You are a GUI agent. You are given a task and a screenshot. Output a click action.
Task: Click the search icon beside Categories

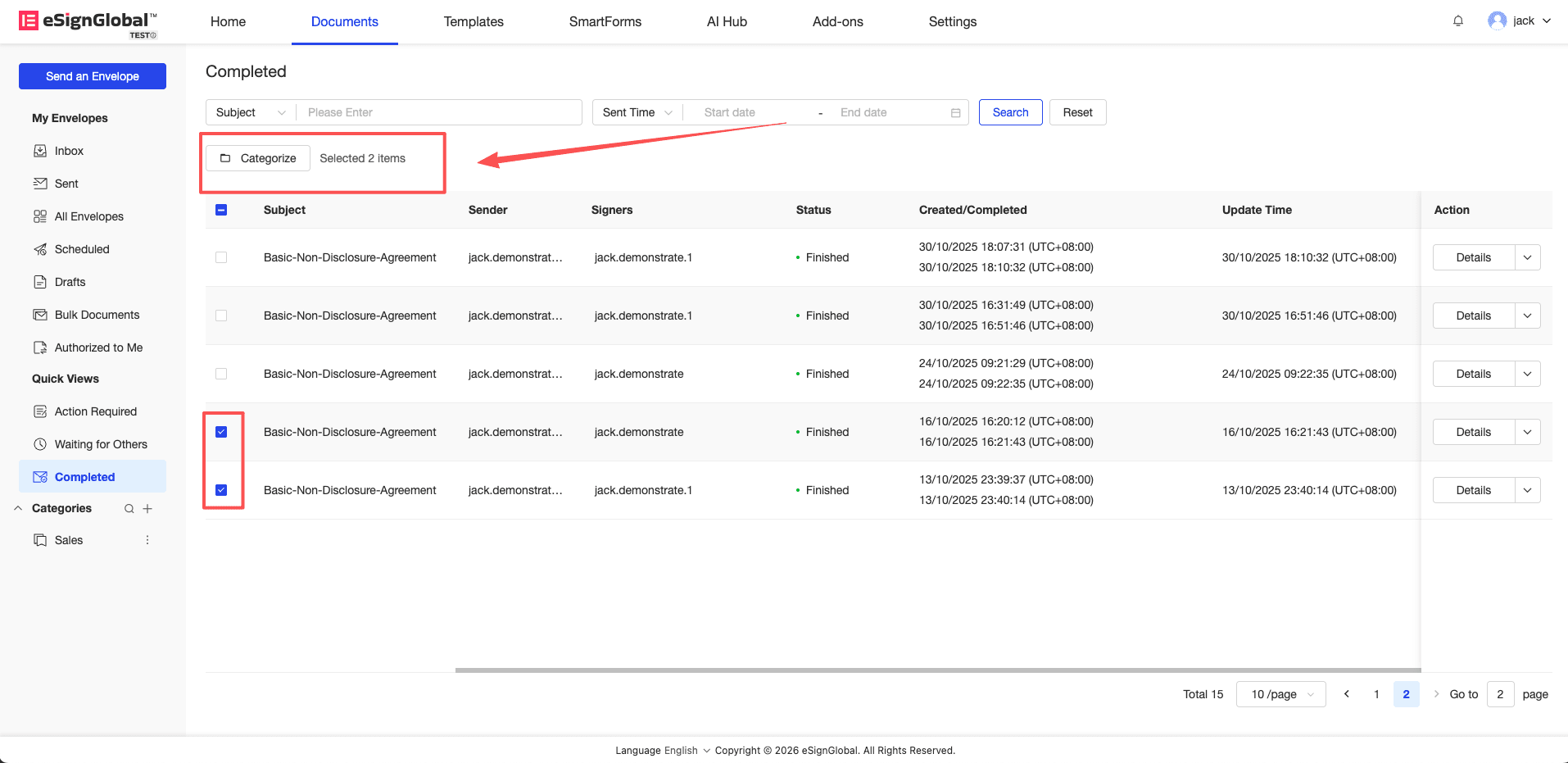coord(129,509)
